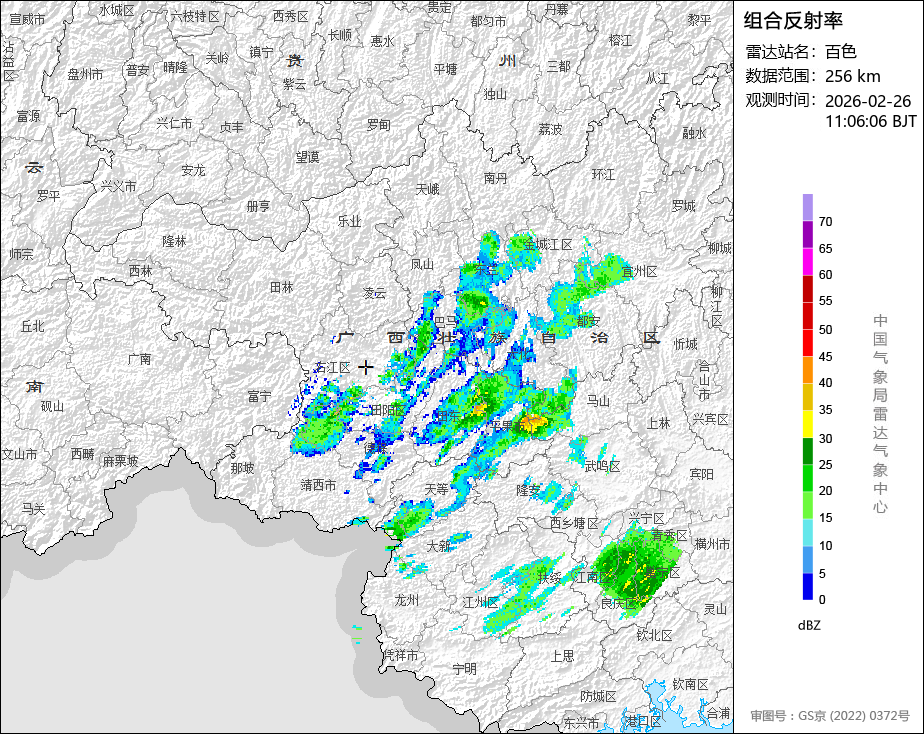This screenshot has width=924, height=734.
Task: Click the 宜州区 map label
Action: click(639, 272)
